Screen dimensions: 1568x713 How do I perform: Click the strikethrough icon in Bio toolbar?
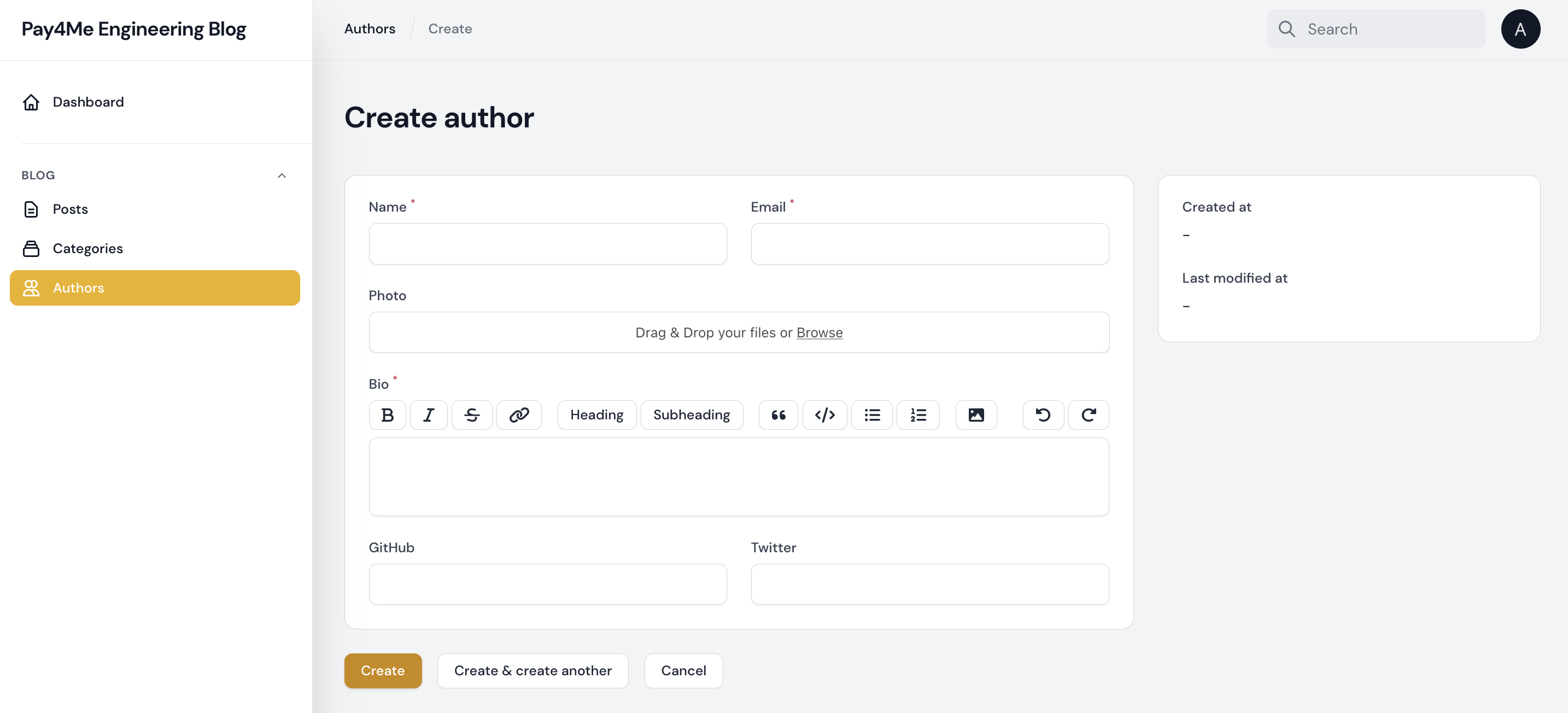(472, 414)
